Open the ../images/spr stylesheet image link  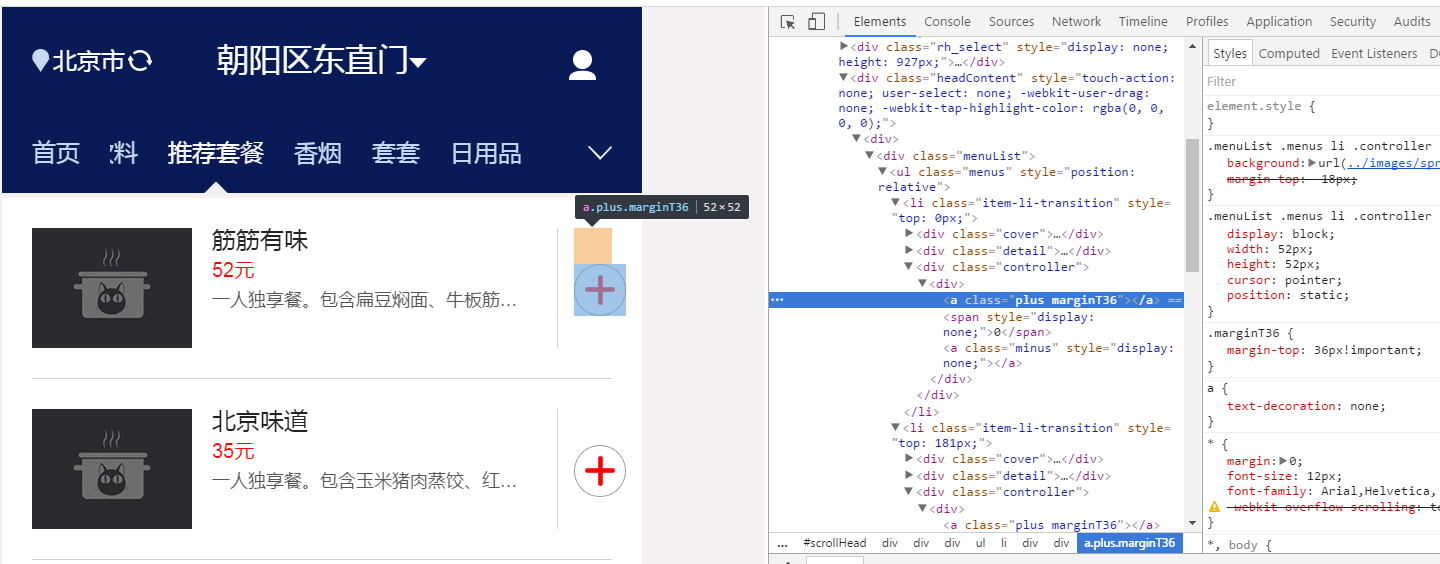click(x=1393, y=163)
